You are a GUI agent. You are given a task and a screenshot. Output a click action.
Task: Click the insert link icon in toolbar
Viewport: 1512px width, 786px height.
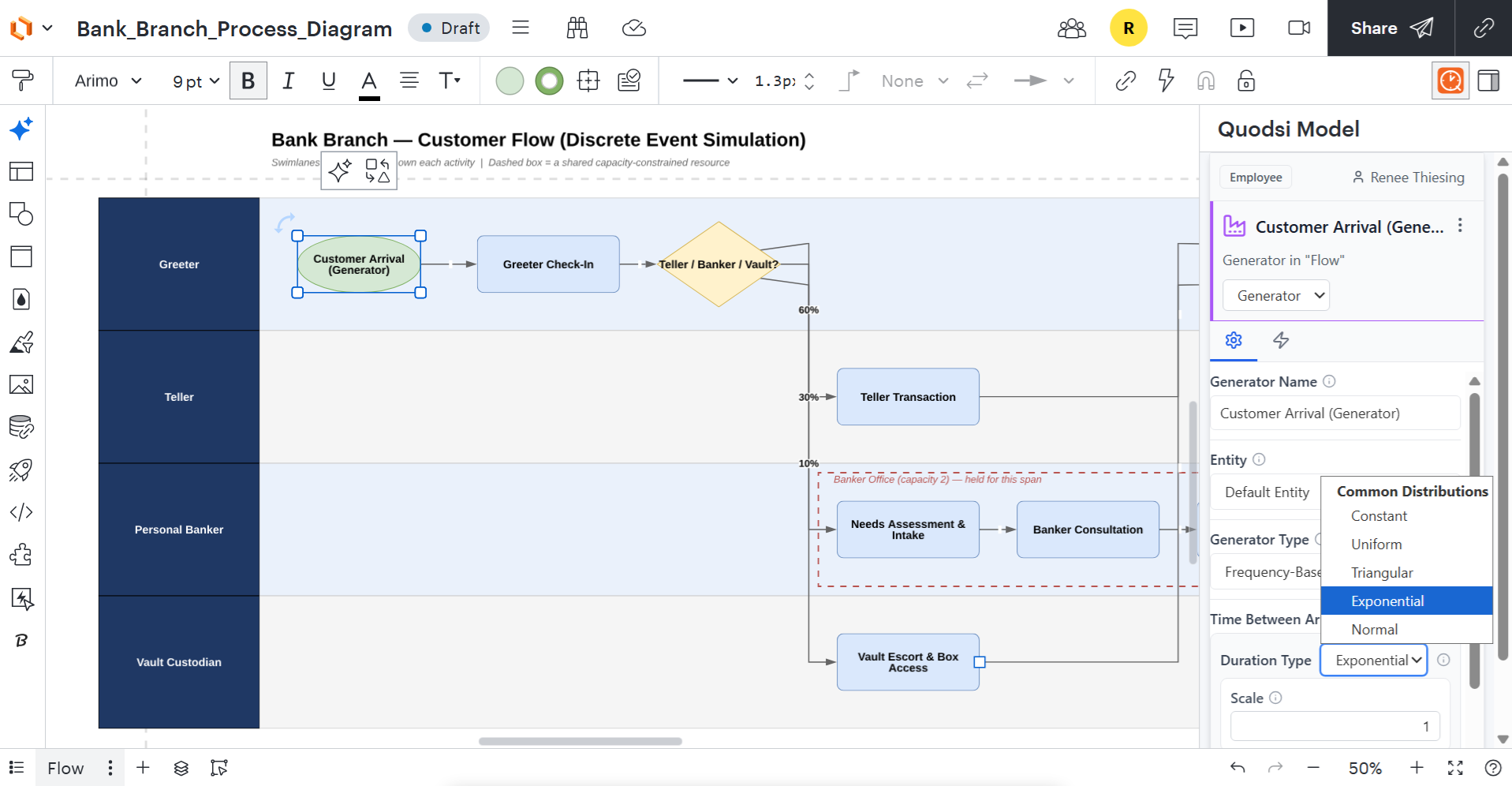tap(1126, 80)
